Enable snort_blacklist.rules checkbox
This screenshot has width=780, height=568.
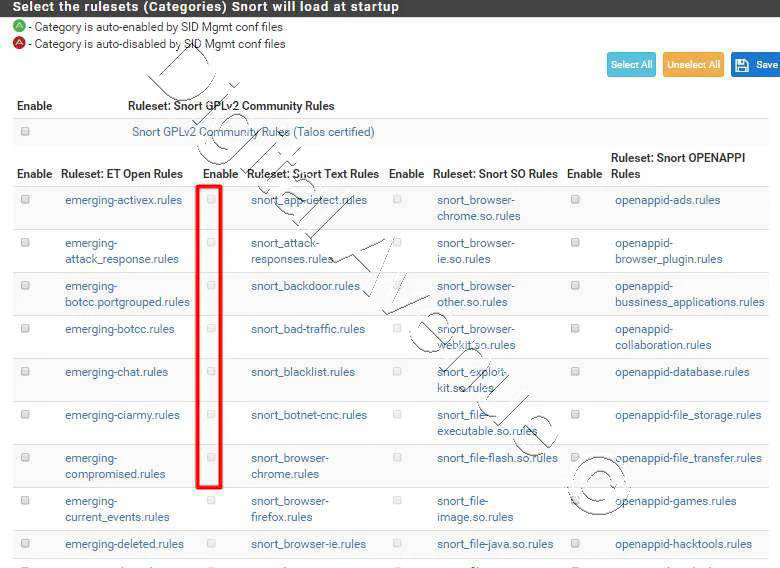pyautogui.click(x=211, y=372)
